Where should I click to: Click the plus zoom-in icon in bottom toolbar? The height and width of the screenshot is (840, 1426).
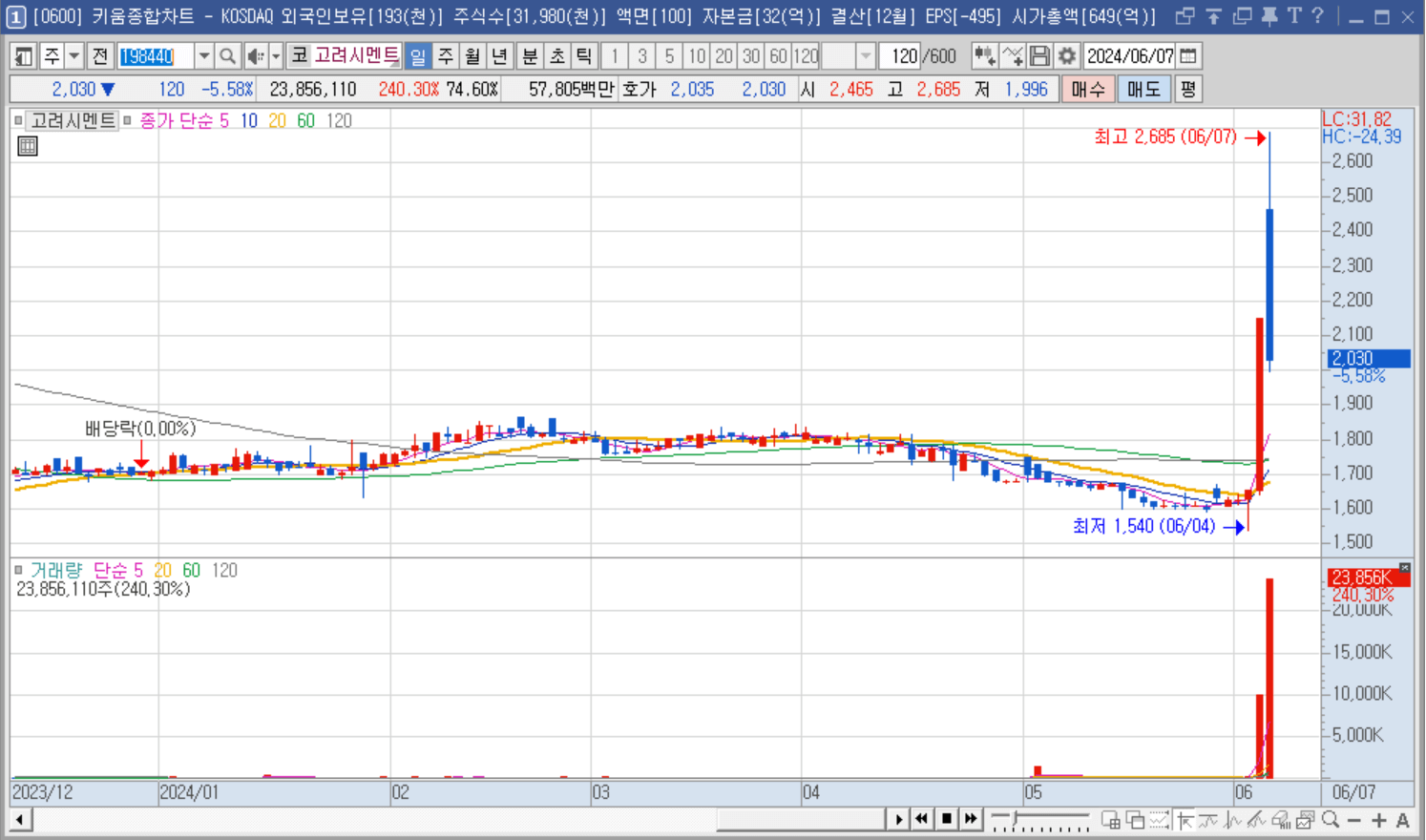coord(1378,820)
